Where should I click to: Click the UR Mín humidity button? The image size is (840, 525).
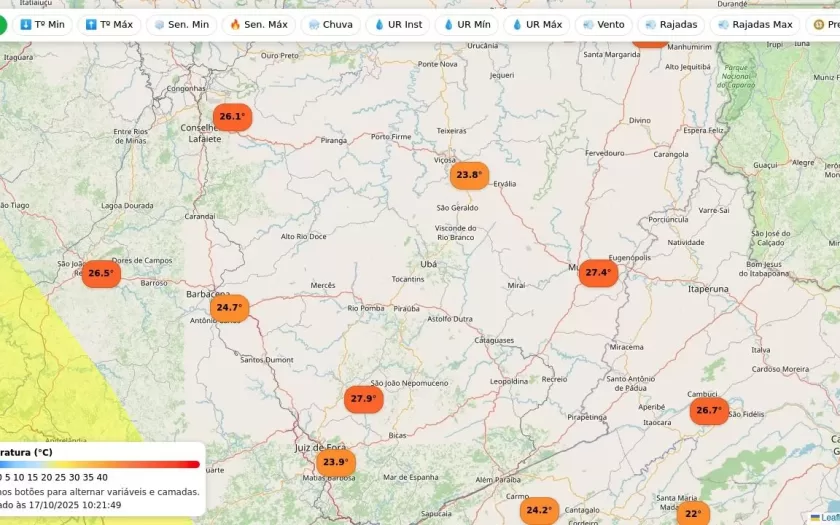[467, 24]
